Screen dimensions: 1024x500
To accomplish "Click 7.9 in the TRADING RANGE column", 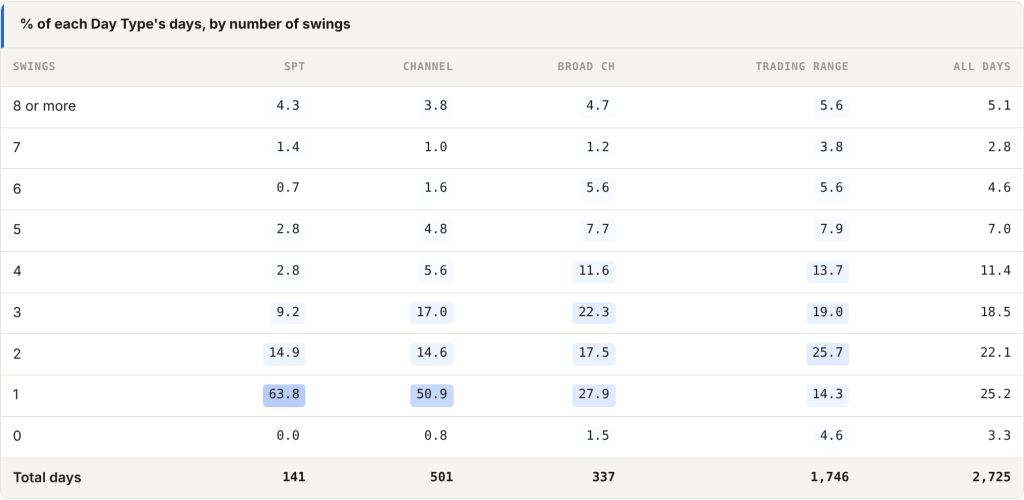I will pos(831,230).
